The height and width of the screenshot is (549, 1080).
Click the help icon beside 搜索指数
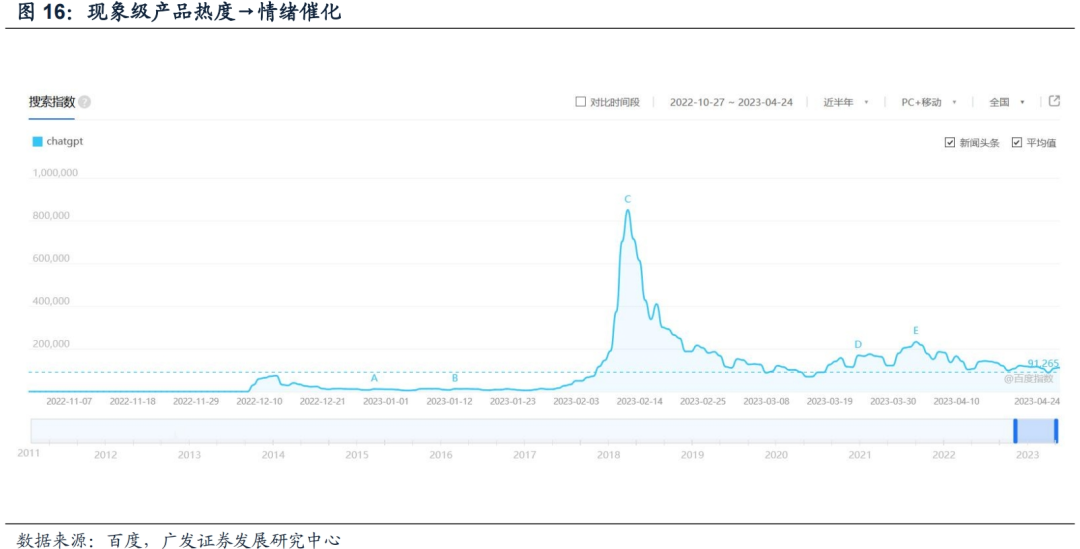(x=85, y=102)
